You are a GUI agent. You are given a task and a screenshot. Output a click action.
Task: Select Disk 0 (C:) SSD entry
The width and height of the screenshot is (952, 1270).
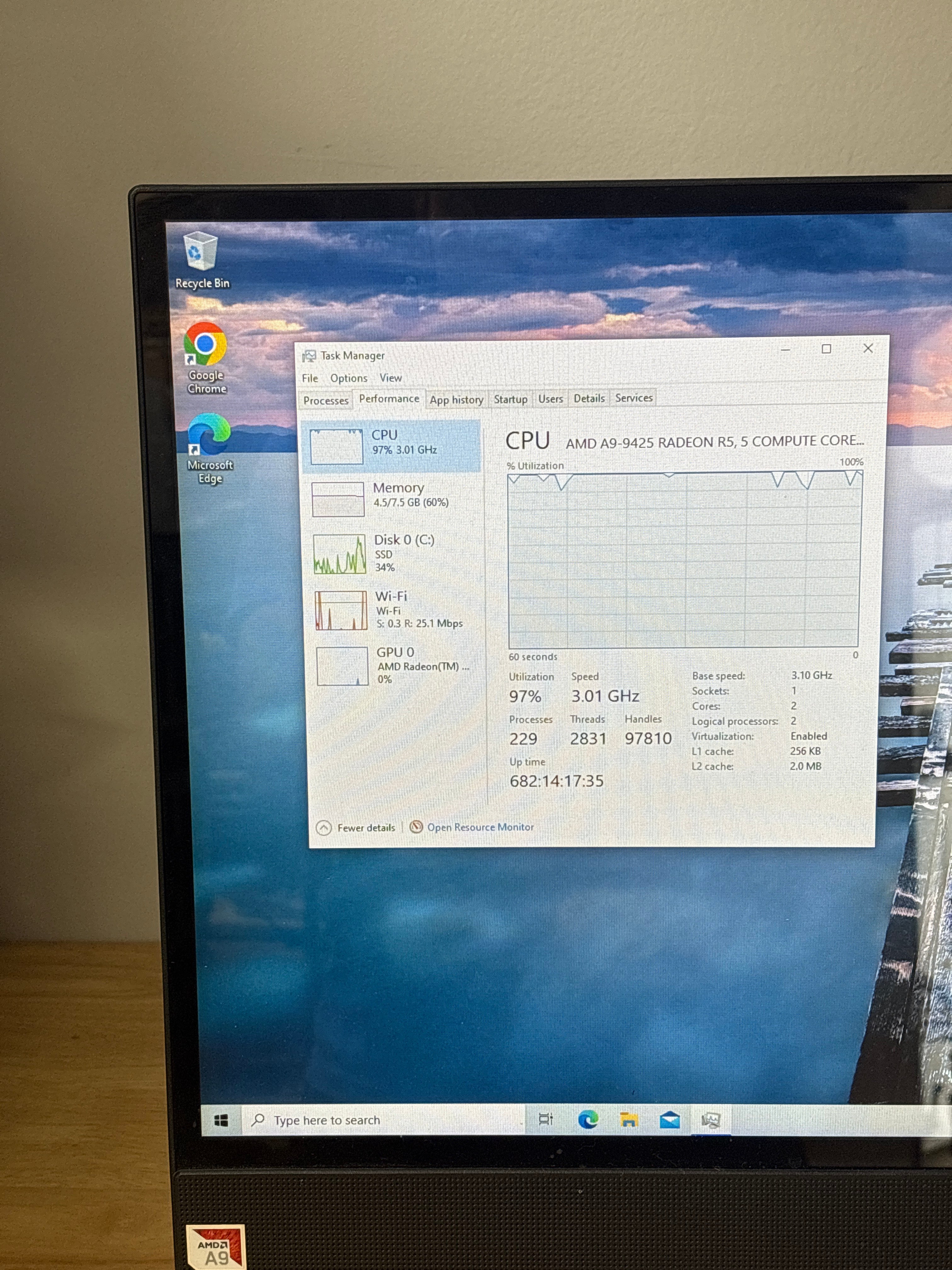click(x=395, y=553)
